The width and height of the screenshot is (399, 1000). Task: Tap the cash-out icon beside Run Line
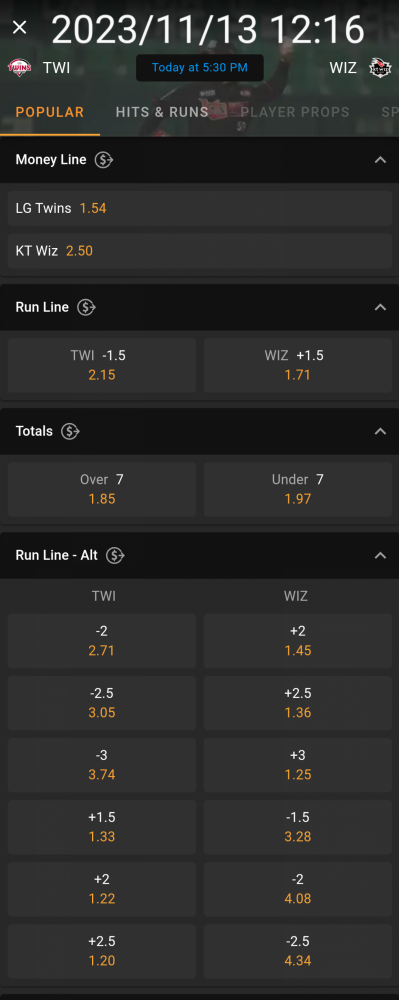tap(86, 307)
